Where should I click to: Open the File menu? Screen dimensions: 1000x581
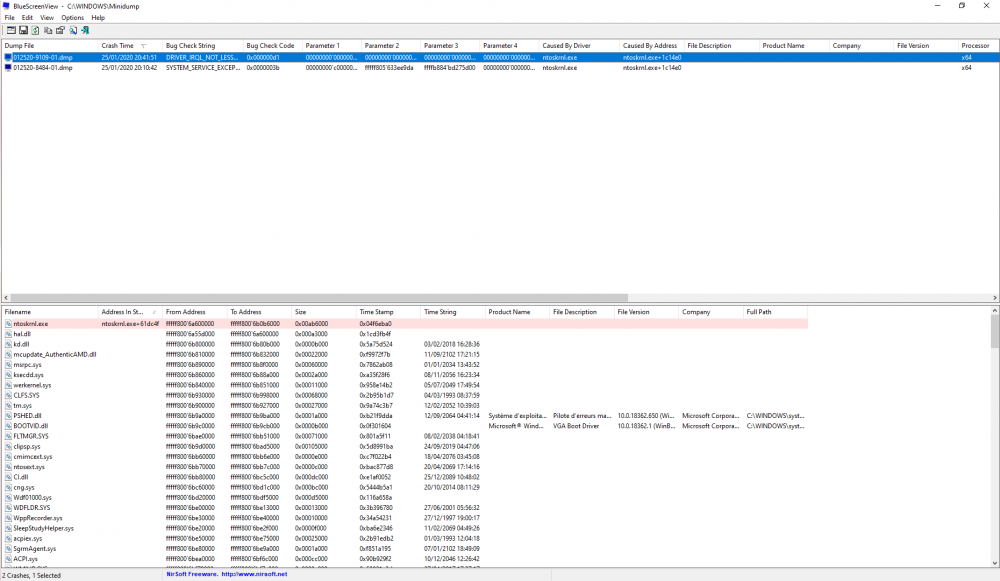10,18
